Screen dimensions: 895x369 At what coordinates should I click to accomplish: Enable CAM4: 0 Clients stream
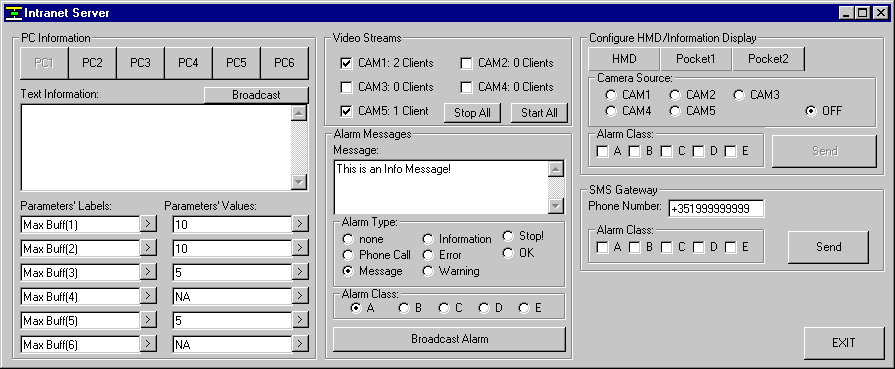coord(466,87)
